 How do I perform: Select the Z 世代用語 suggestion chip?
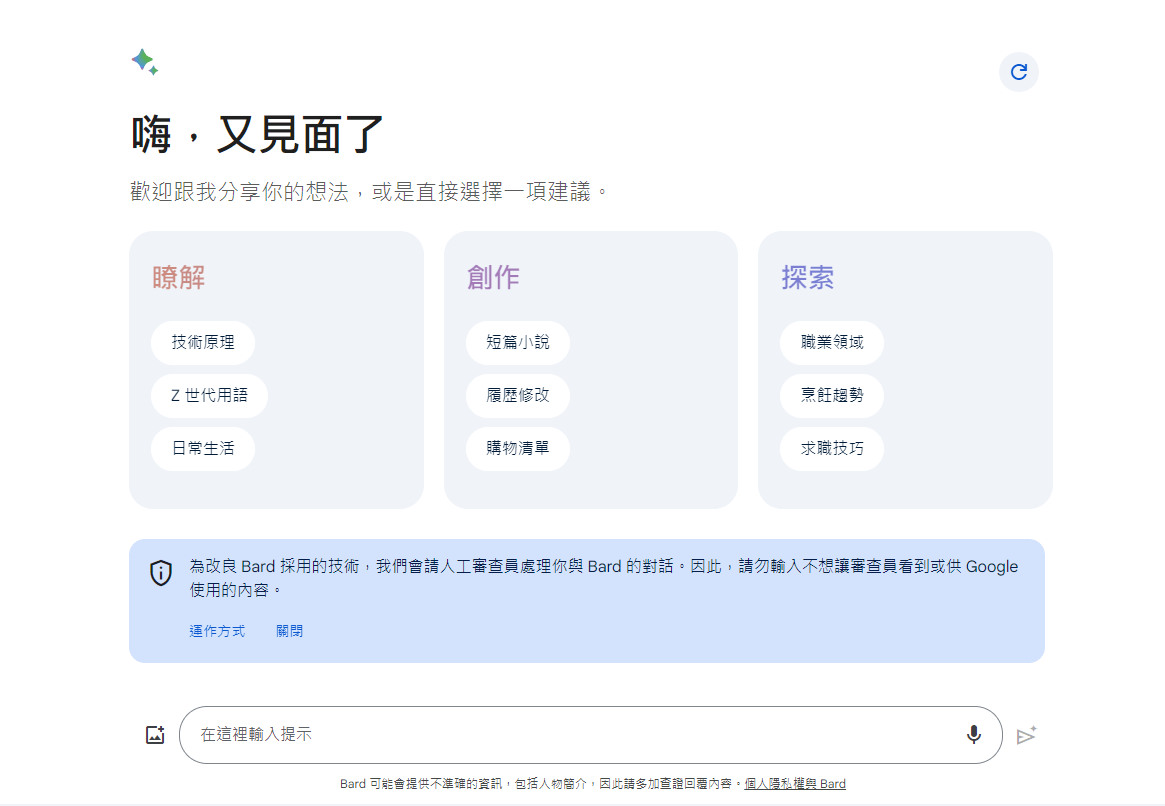[209, 396]
